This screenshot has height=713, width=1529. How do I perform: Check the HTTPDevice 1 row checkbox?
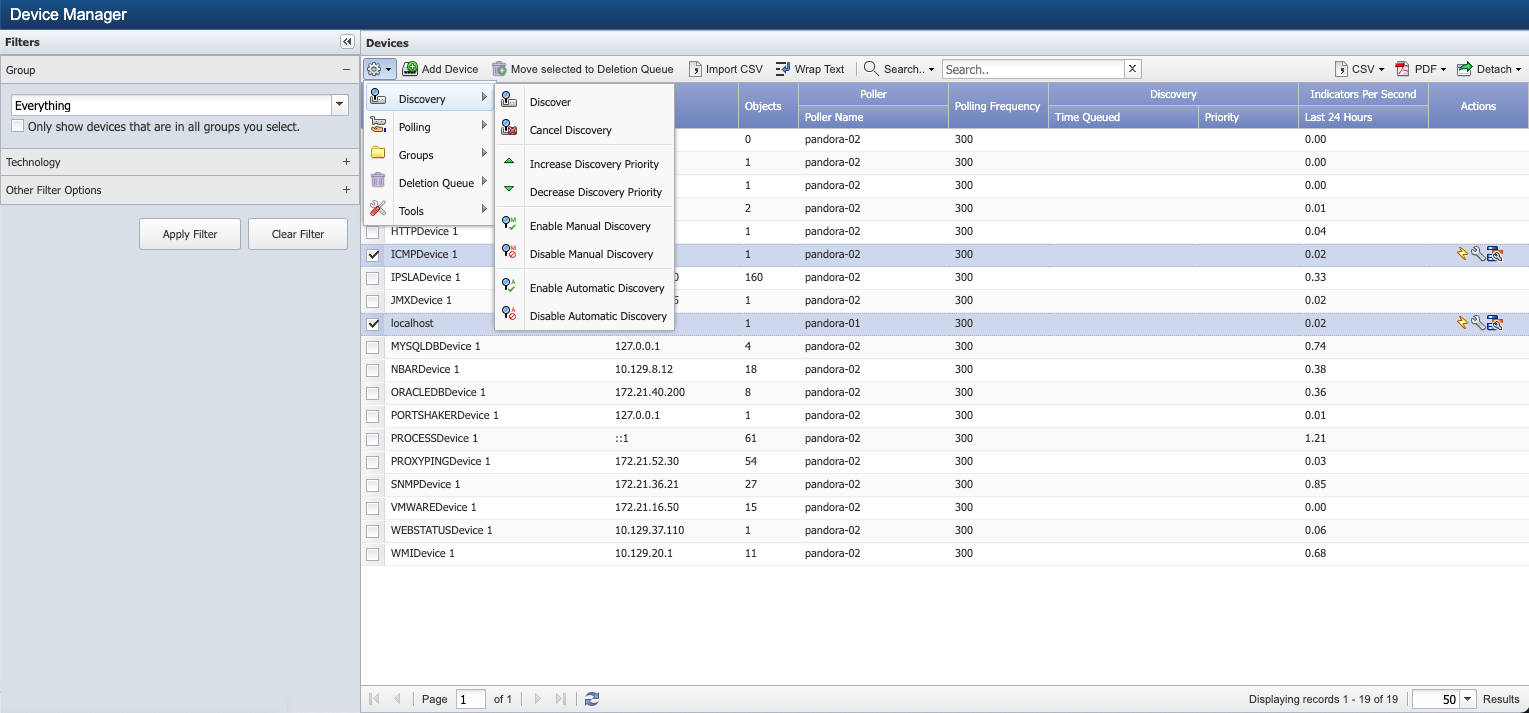(x=373, y=232)
